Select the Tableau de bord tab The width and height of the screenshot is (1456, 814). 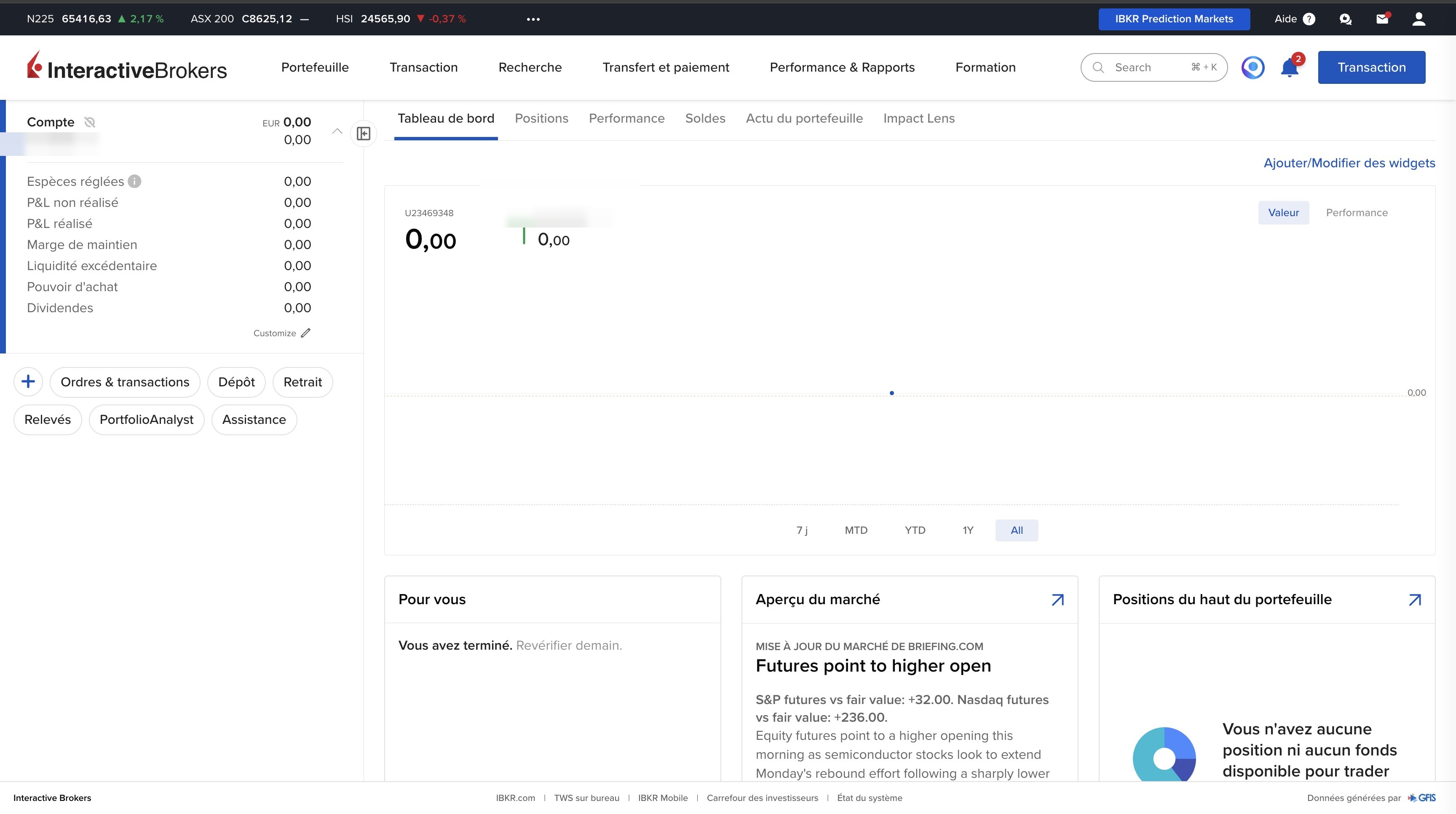click(x=446, y=119)
